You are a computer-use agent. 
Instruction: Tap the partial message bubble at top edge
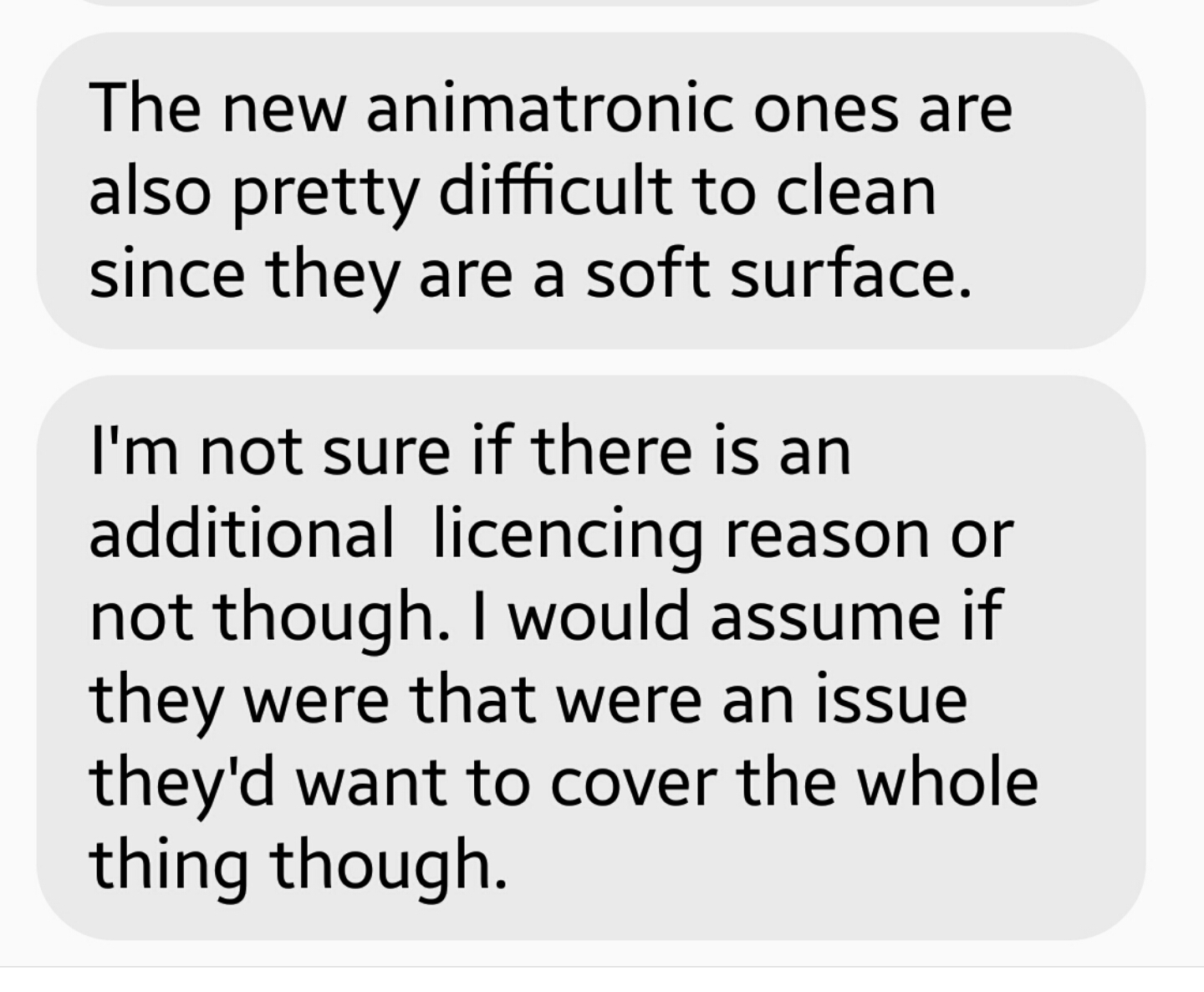coord(590,3)
